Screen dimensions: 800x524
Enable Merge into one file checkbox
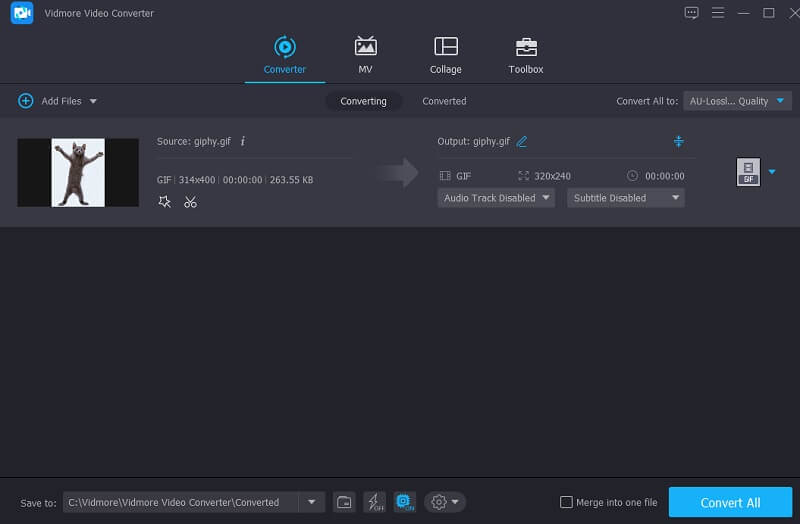point(567,502)
